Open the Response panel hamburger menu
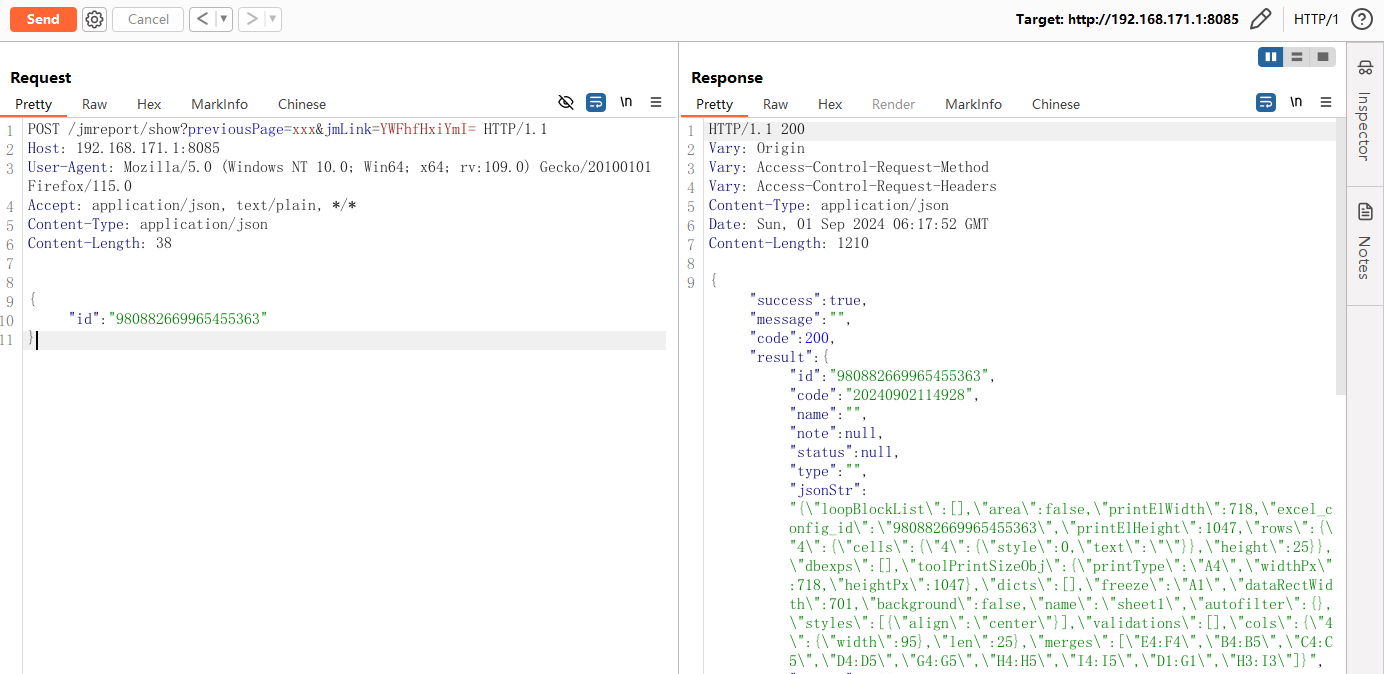The width and height of the screenshot is (1384, 674). [x=1326, y=102]
